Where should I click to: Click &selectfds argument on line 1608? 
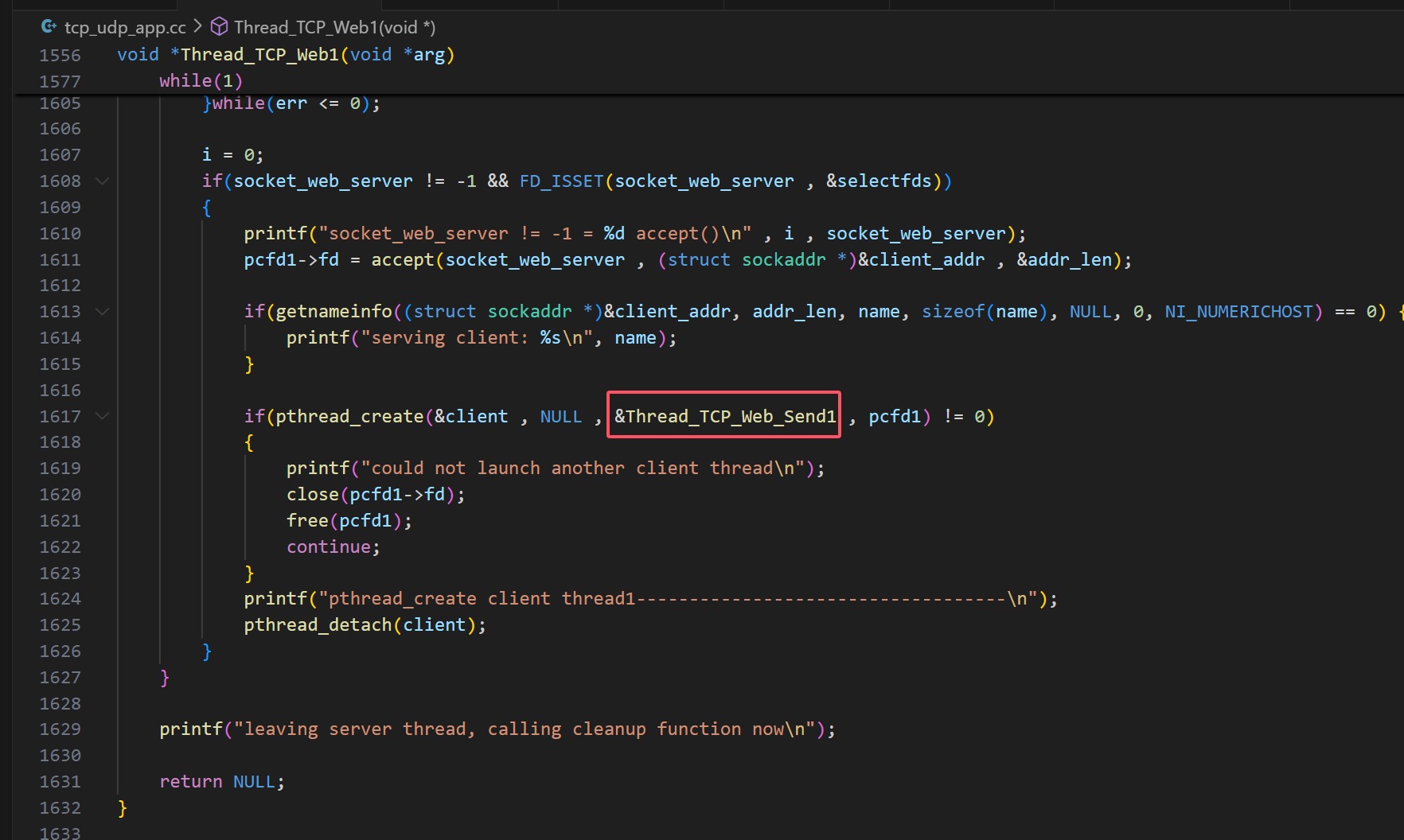[x=879, y=181]
